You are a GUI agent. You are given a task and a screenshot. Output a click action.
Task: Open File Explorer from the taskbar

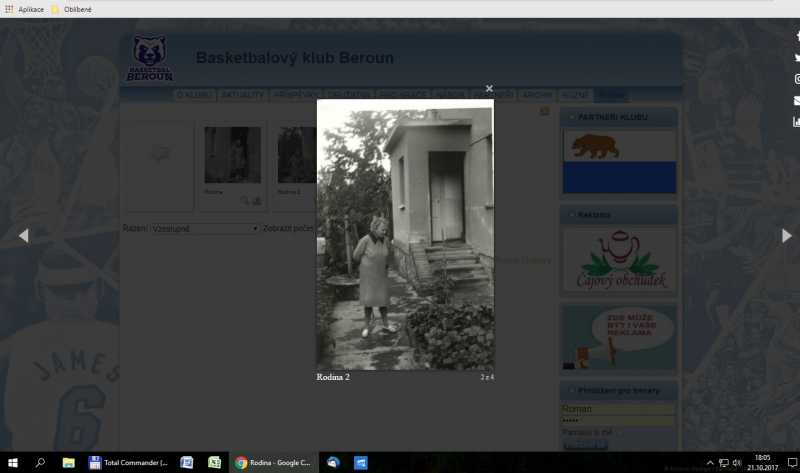pos(68,463)
